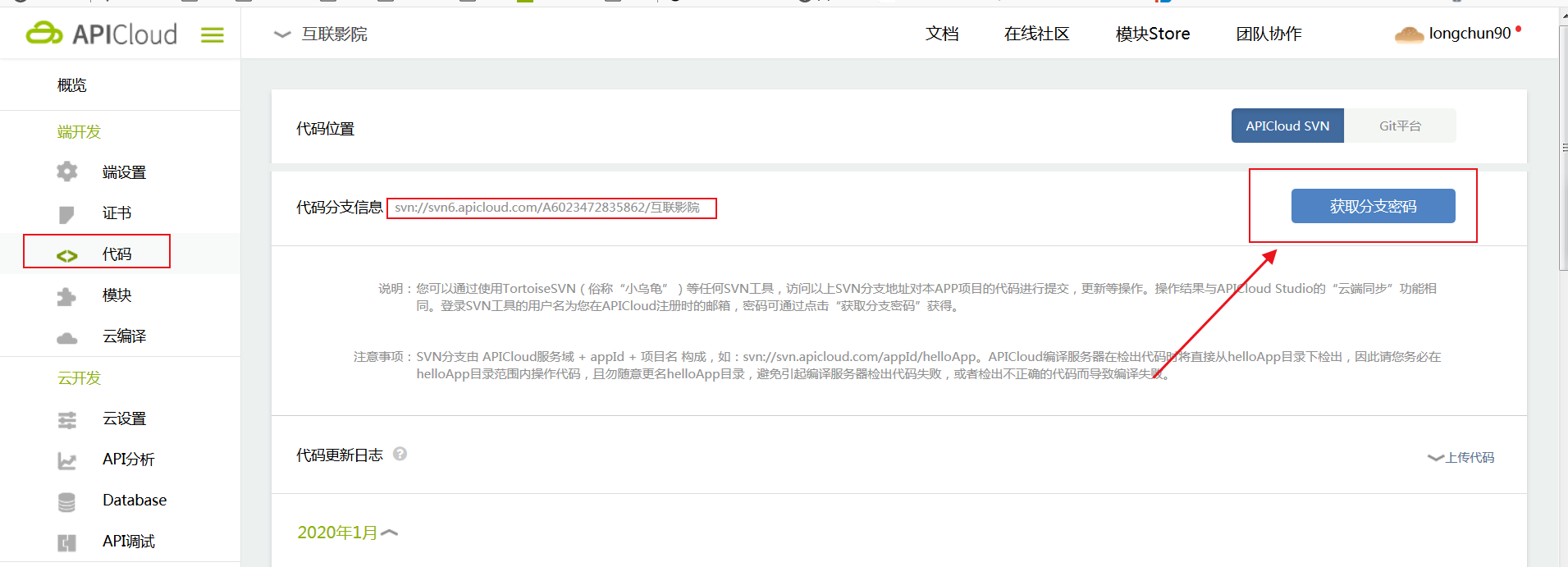Click the 代码位置 label

tap(325, 129)
